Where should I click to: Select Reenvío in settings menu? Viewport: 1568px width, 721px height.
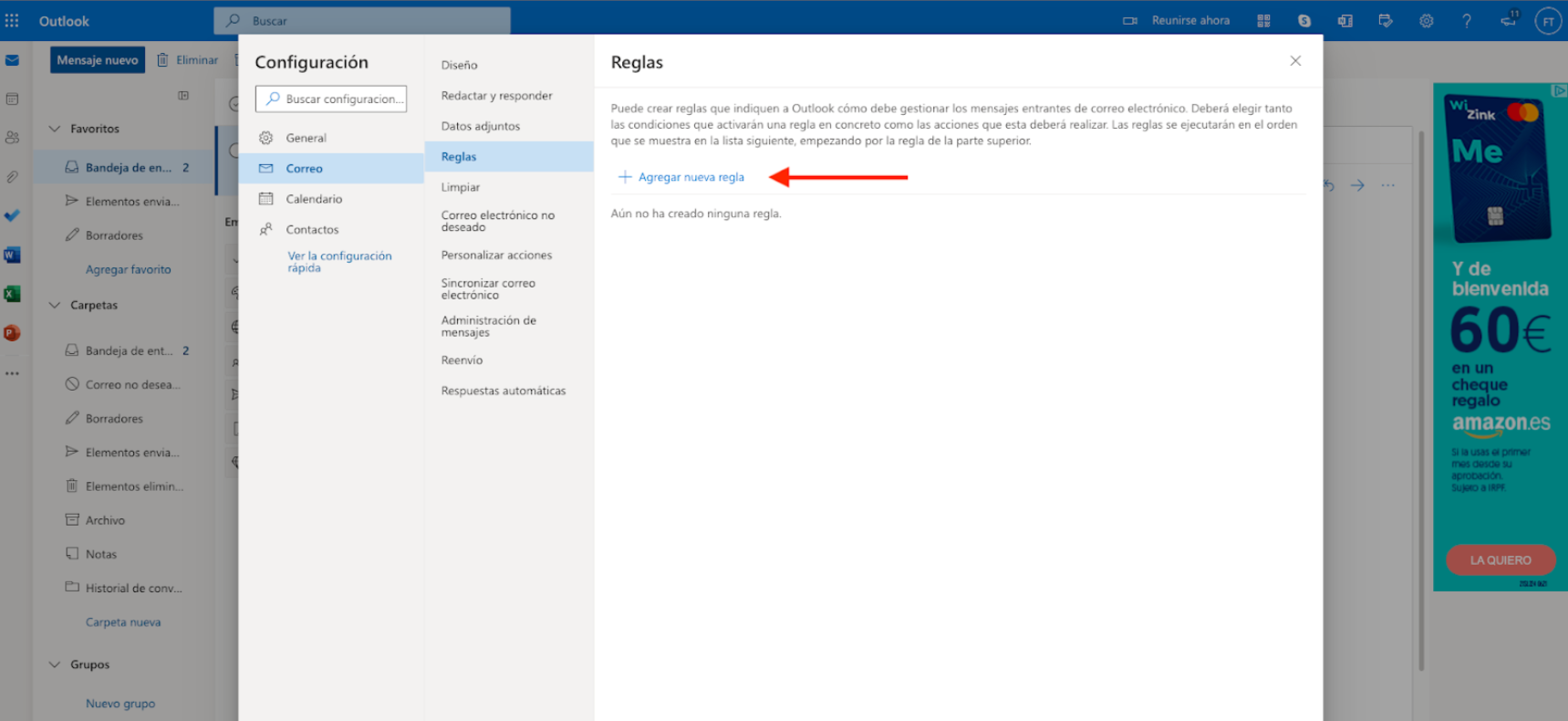(462, 360)
